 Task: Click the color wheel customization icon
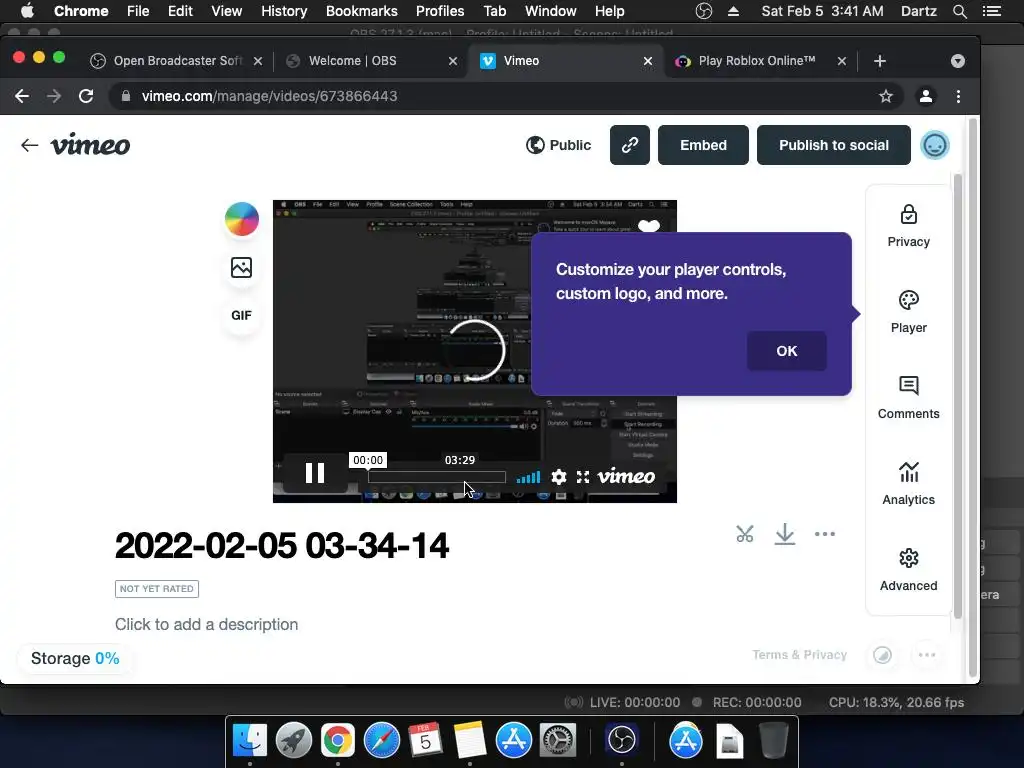[x=242, y=219]
